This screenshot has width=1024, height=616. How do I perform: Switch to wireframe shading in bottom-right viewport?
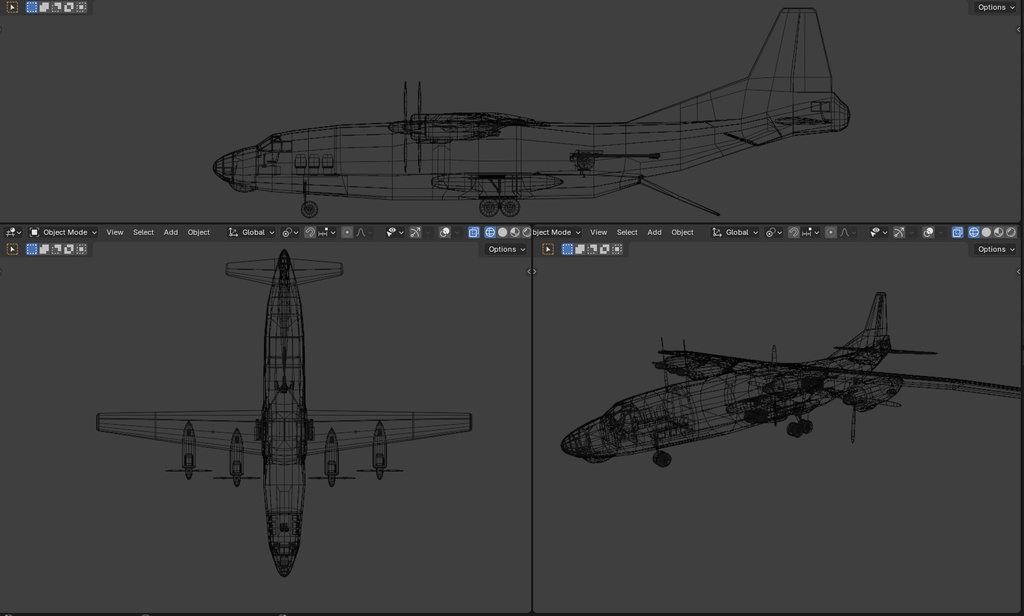974,232
